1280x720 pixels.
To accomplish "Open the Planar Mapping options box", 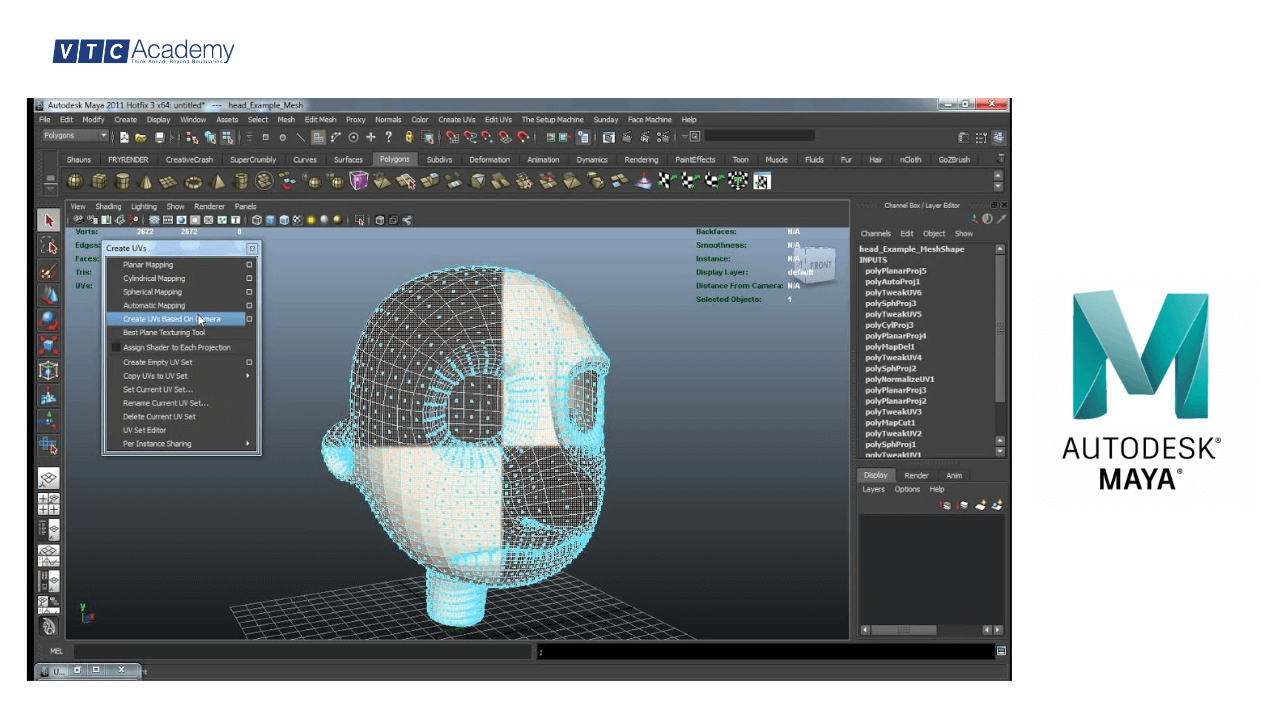I will (x=249, y=265).
